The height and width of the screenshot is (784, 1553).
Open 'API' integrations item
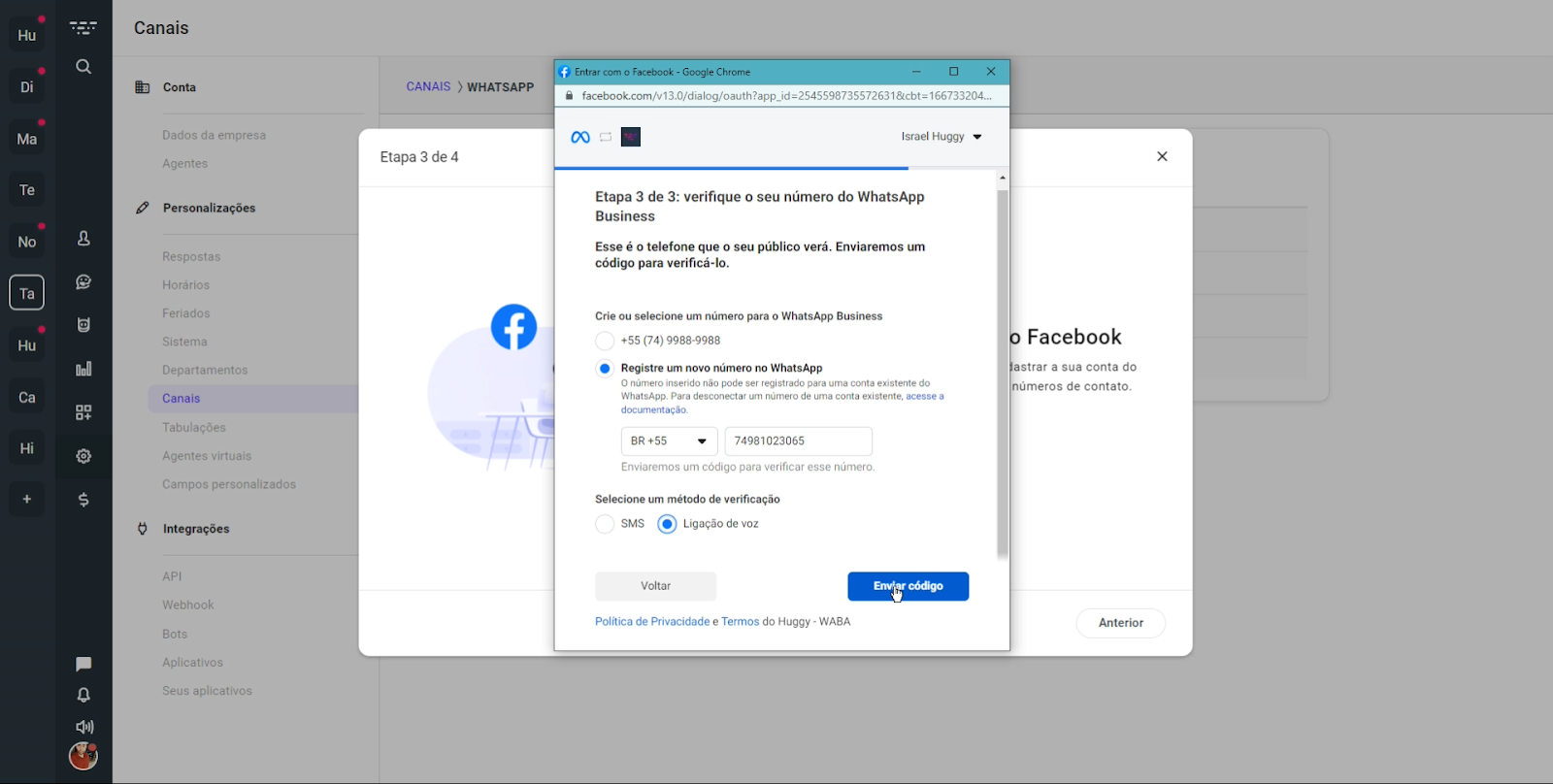pyautogui.click(x=172, y=577)
